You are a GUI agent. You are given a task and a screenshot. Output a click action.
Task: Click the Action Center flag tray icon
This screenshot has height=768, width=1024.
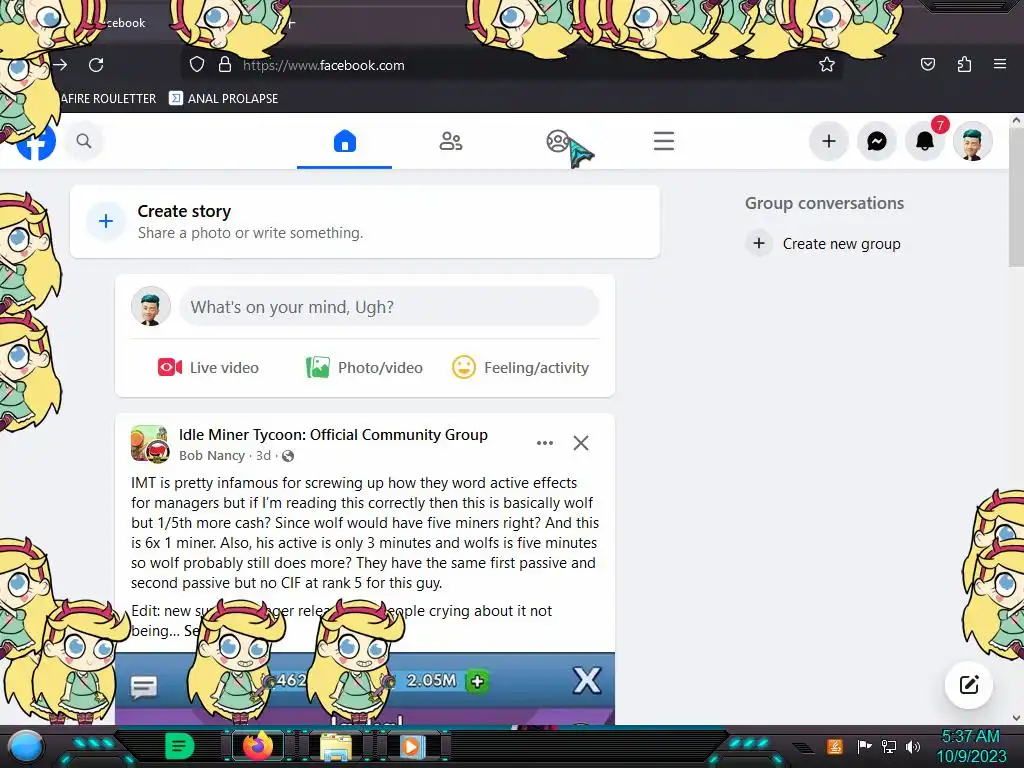(865, 746)
